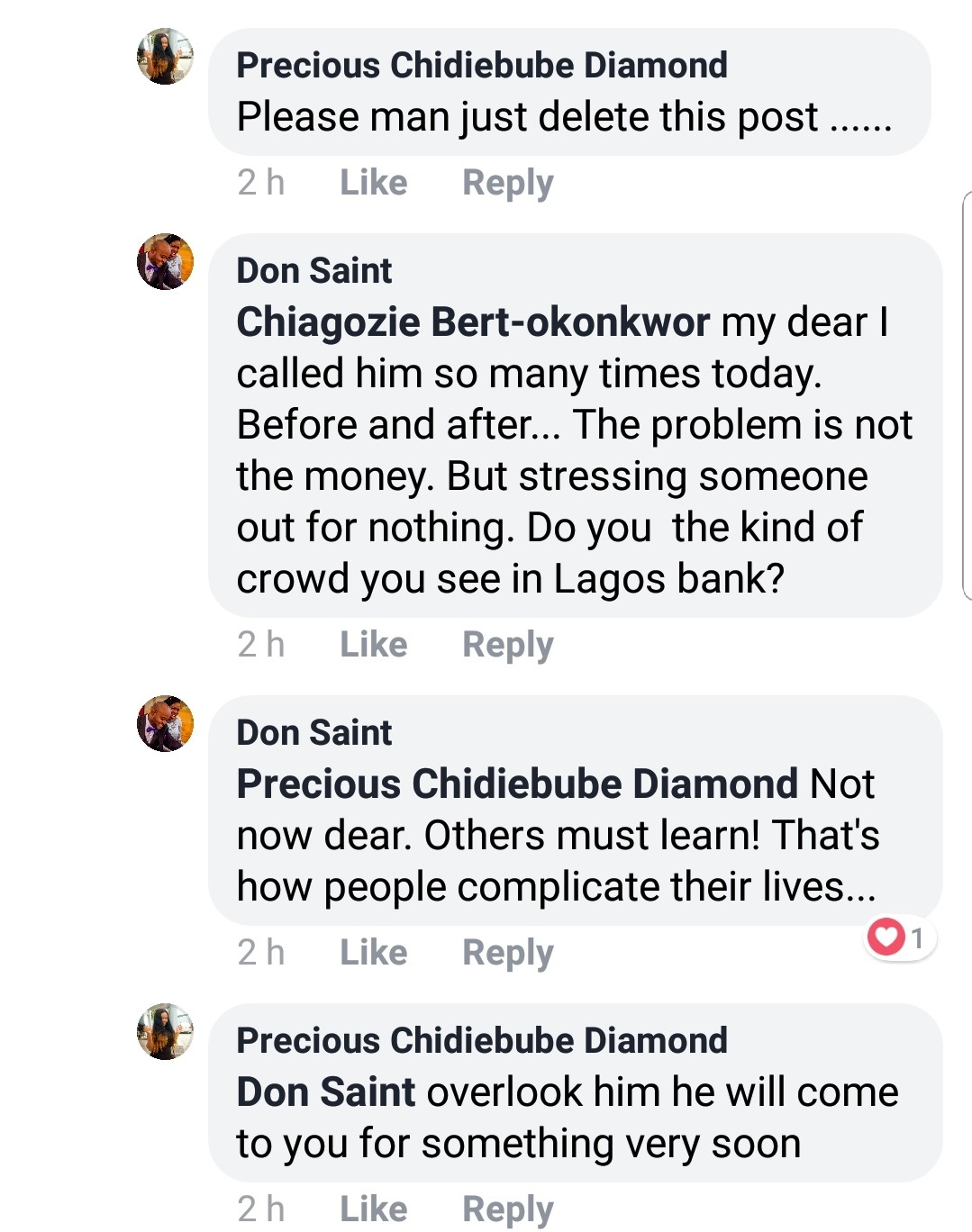Like the 'Please man just delete this post' comment

tap(373, 183)
